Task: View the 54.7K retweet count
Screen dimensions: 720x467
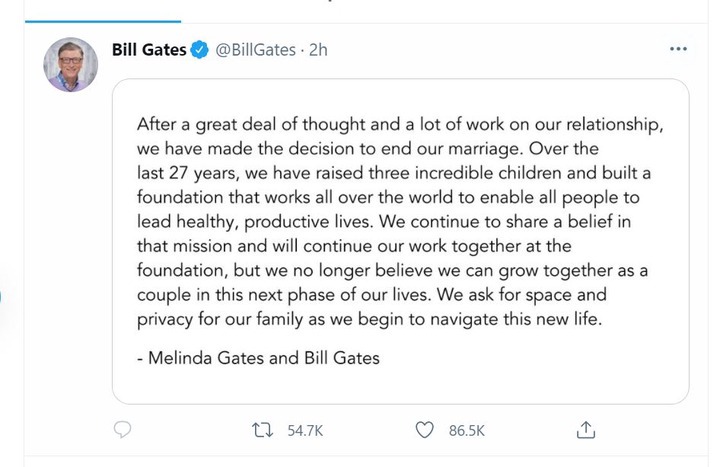Action: [x=305, y=431]
